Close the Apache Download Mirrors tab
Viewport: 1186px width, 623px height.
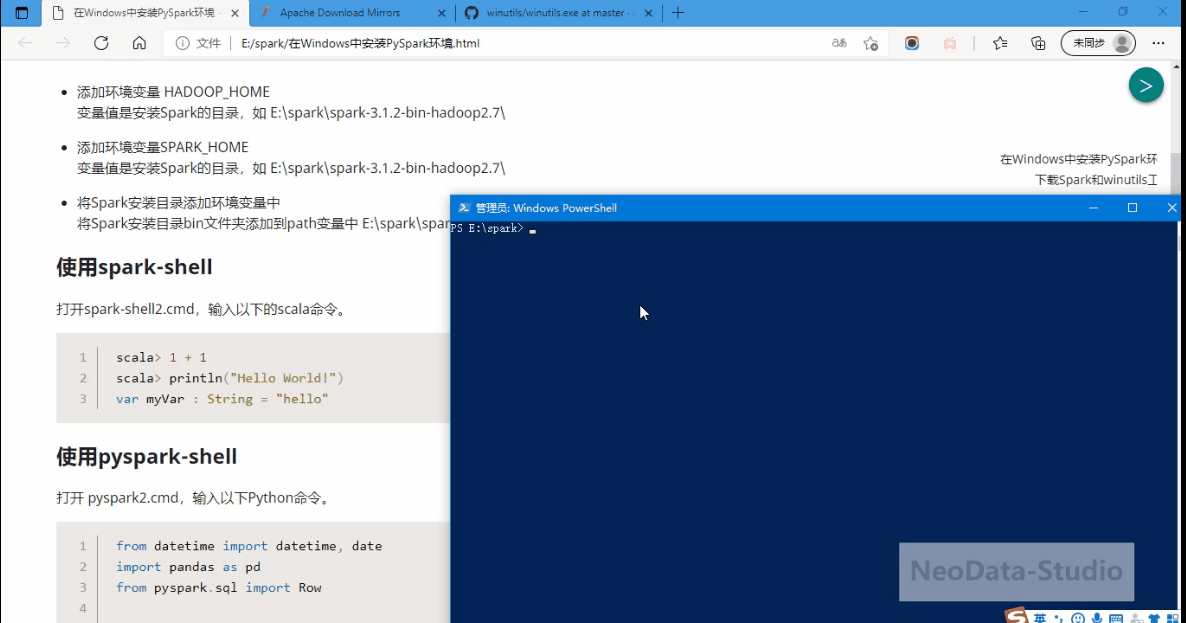point(442,13)
